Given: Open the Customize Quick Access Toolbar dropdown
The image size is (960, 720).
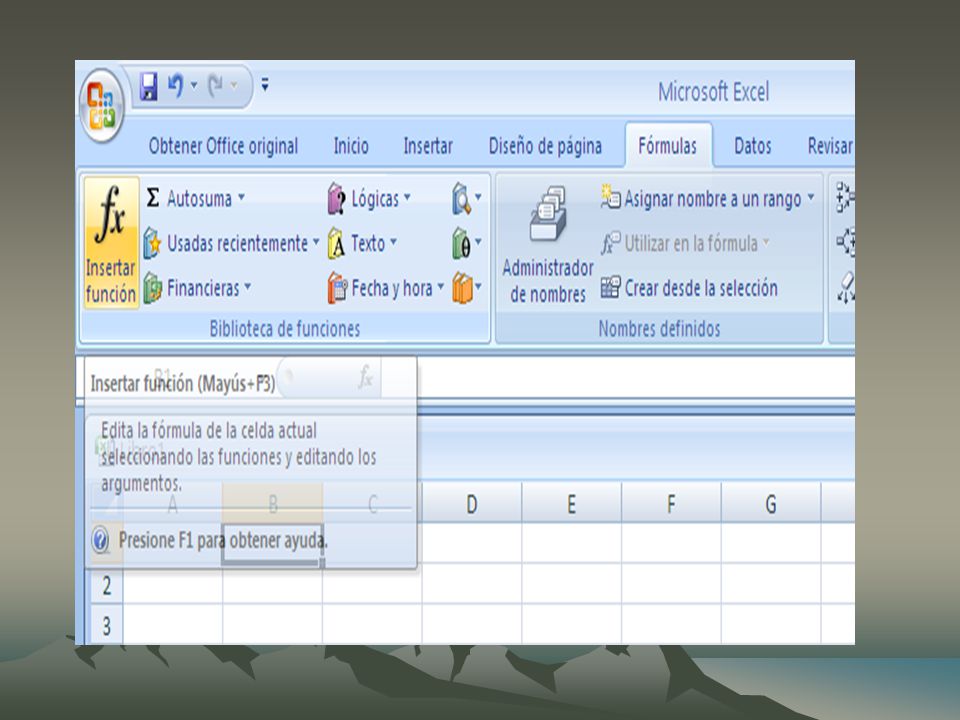Looking at the screenshot, I should 265,84.
